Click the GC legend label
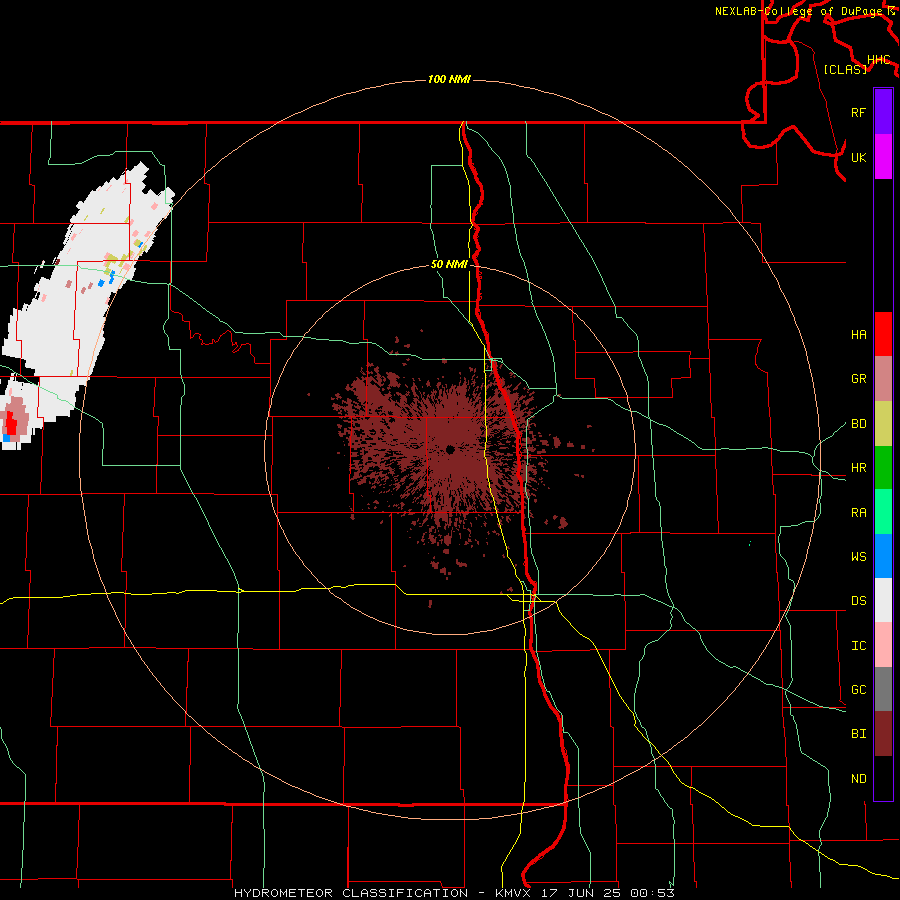 pos(858,690)
